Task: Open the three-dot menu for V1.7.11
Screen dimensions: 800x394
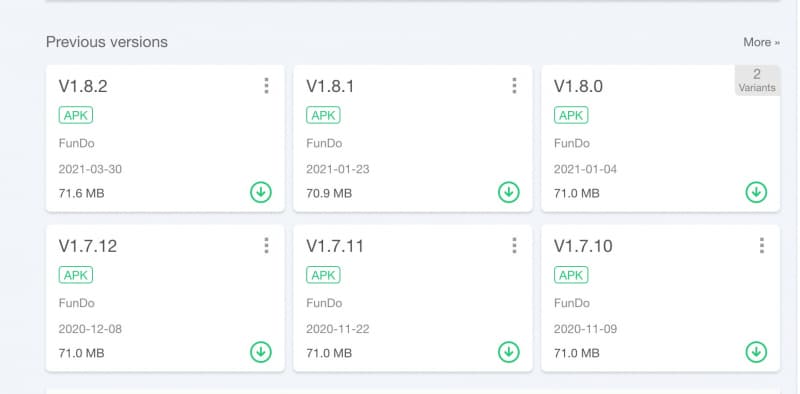Action: click(x=514, y=245)
